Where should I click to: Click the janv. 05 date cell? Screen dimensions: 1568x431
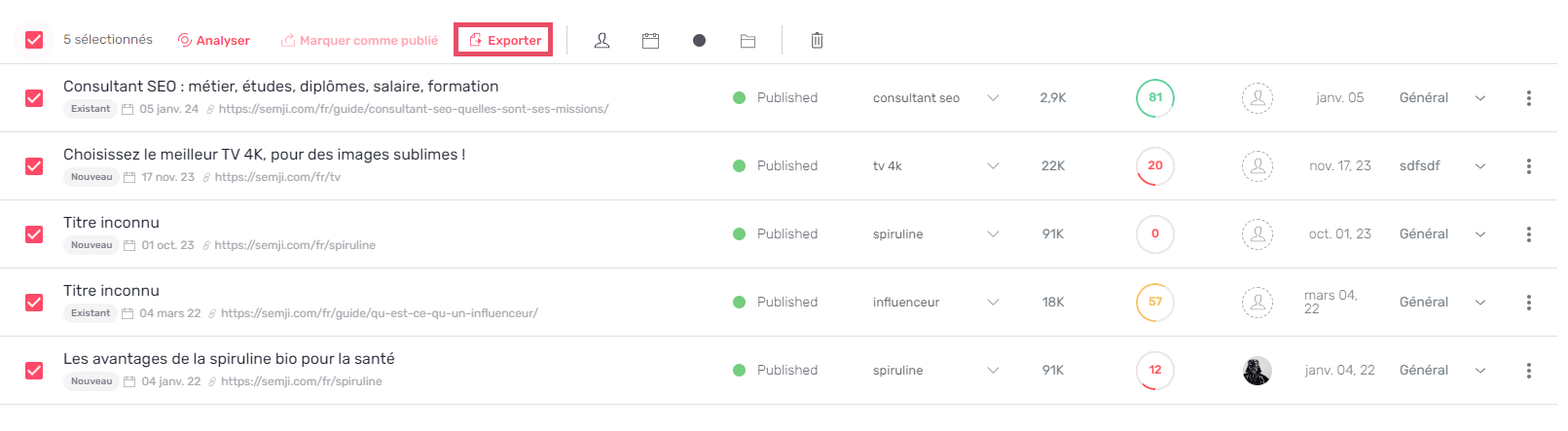click(x=1339, y=98)
